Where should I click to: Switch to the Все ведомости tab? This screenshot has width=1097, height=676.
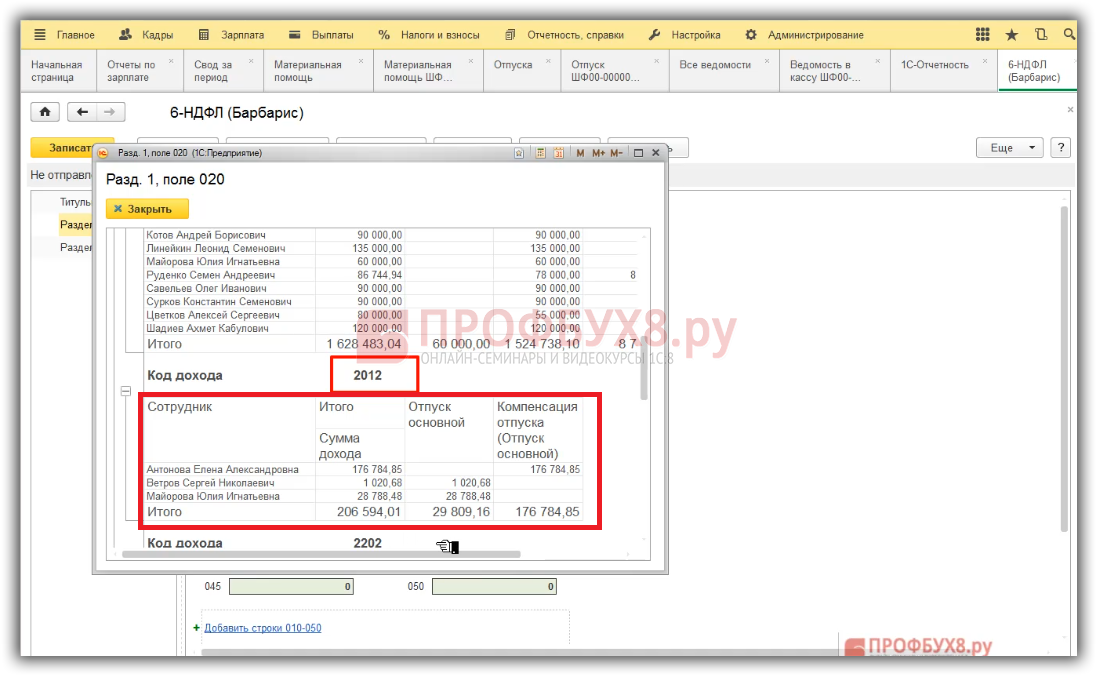click(x=715, y=65)
